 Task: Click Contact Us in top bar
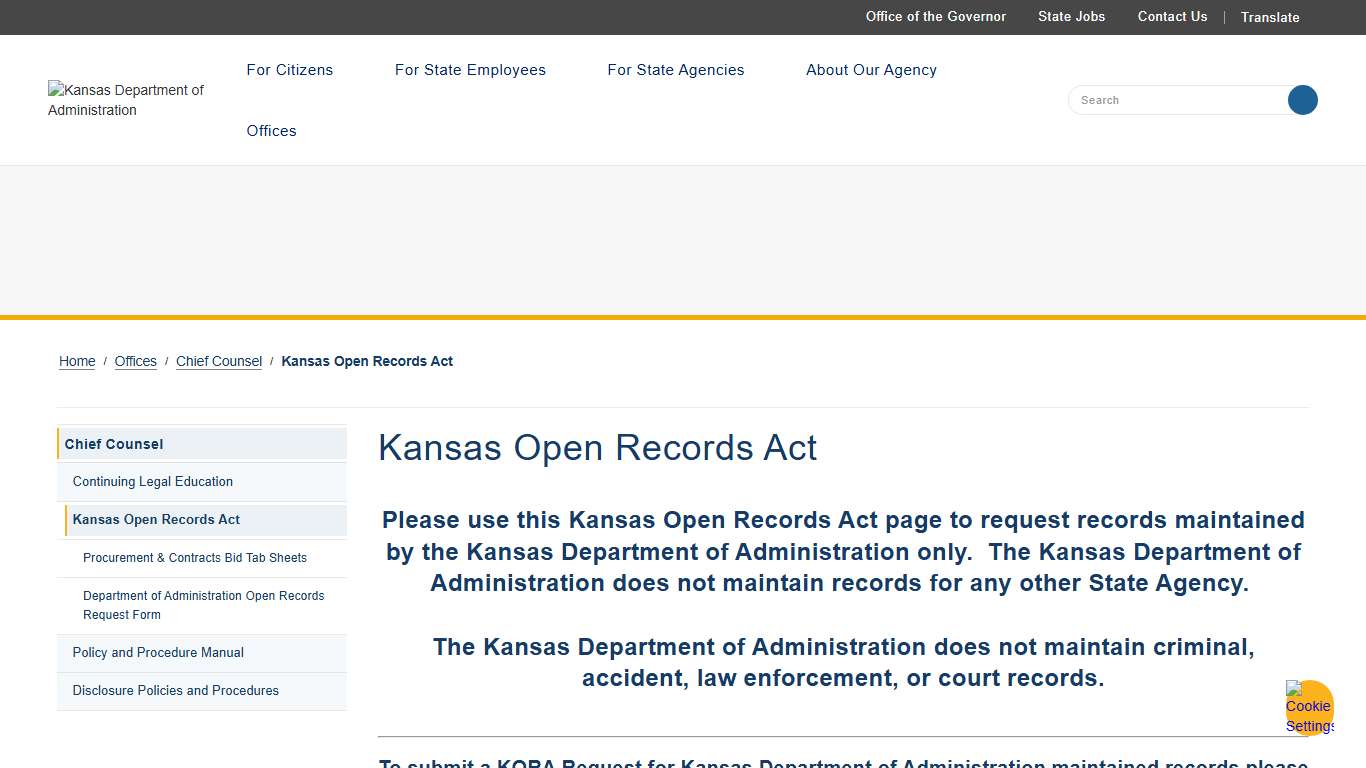1172,17
